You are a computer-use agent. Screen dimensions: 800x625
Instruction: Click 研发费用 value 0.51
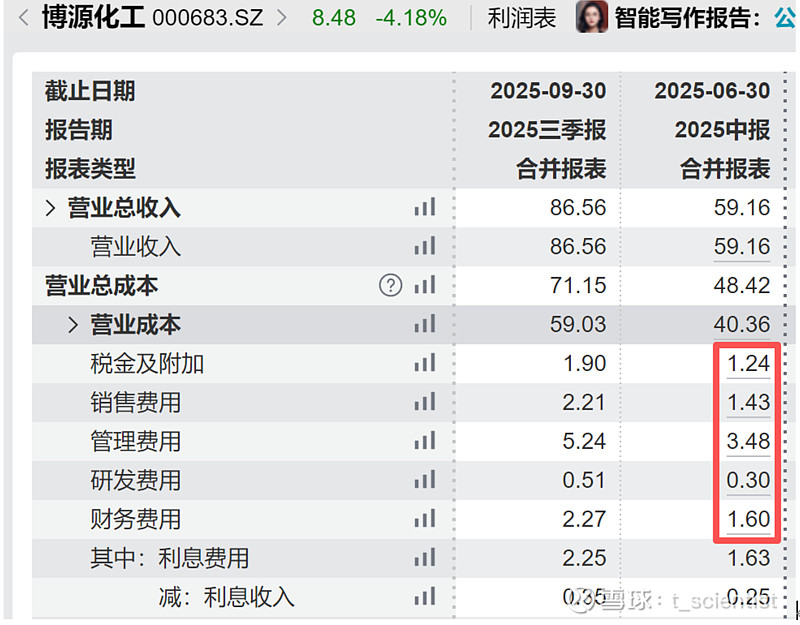[584, 480]
